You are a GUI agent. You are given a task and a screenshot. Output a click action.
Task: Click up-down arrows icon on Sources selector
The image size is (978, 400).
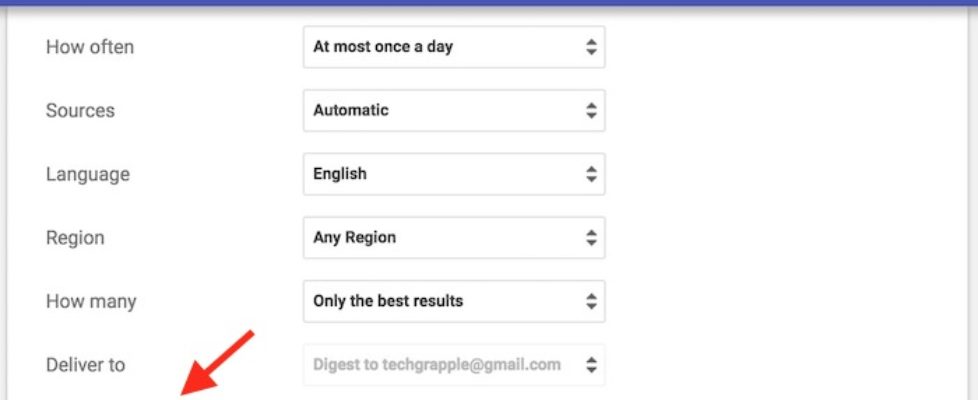[x=591, y=110]
